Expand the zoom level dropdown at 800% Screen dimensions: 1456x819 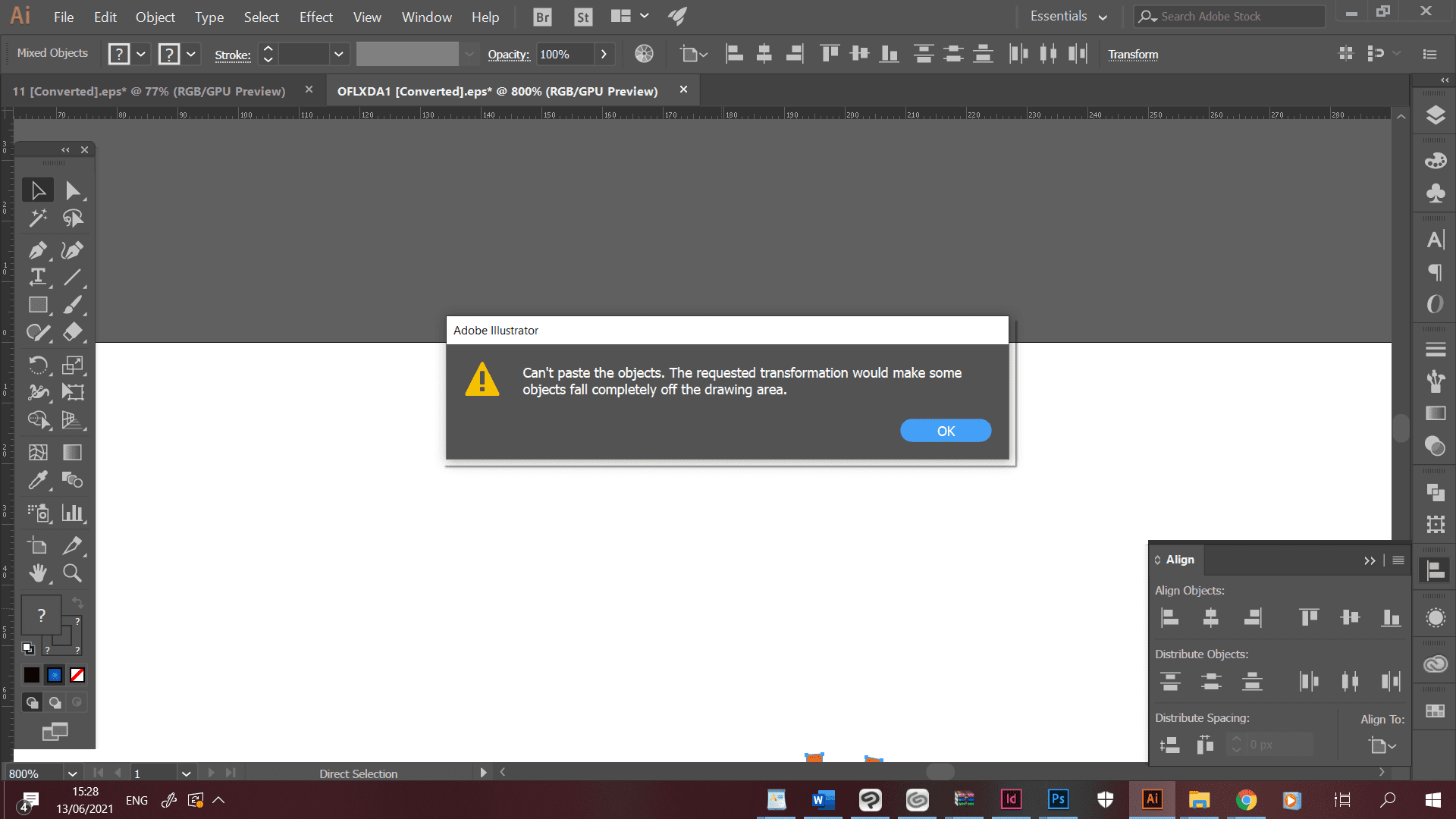pos(72,773)
